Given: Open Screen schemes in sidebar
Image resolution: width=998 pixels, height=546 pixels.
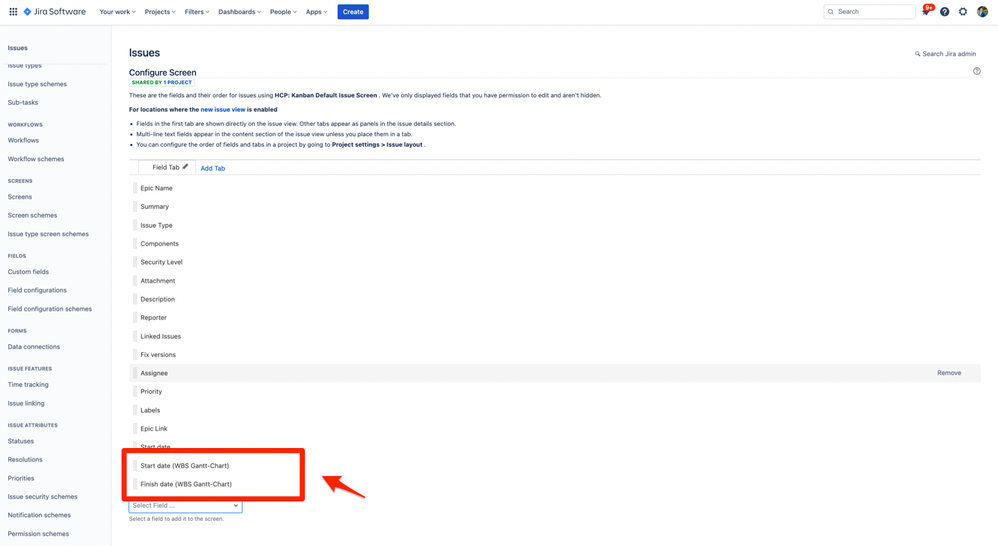Looking at the screenshot, I should pyautogui.click(x=32, y=215).
